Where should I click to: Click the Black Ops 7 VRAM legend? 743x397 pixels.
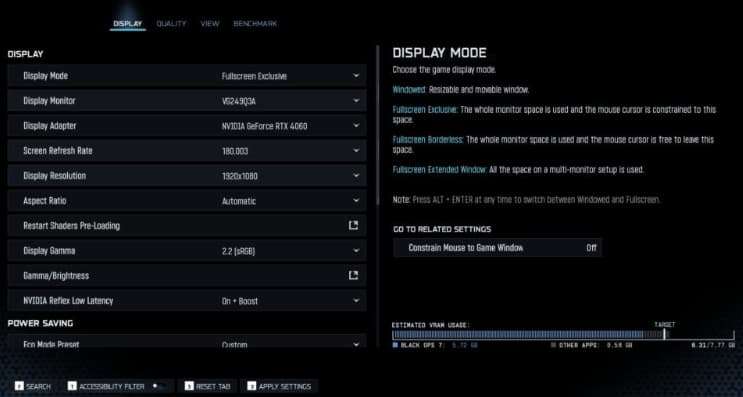pos(435,345)
